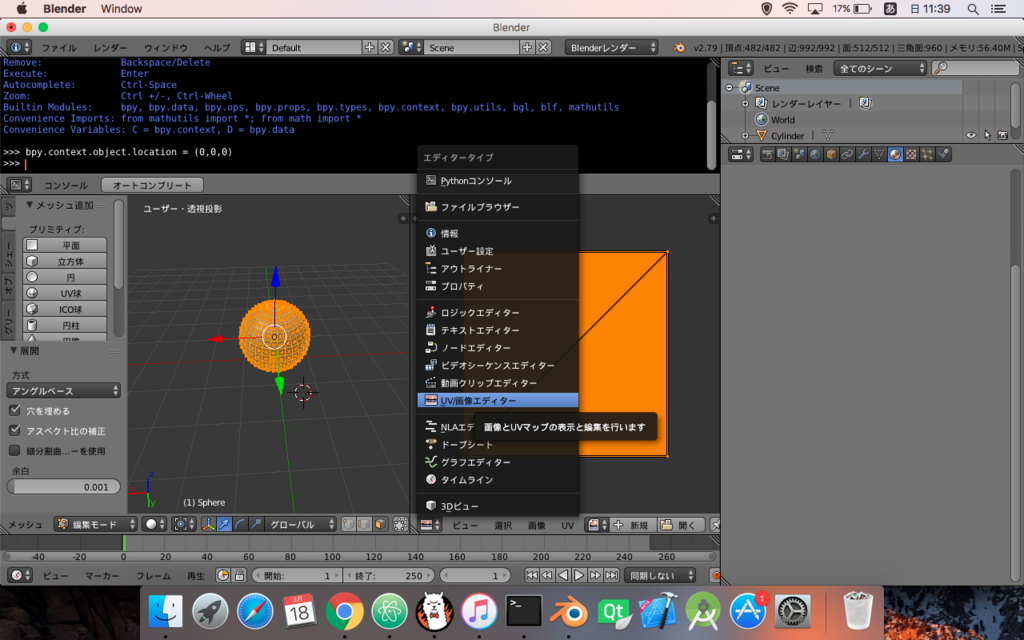
Task: Choose グラフエディター from editor type menu
Action: coord(498,462)
